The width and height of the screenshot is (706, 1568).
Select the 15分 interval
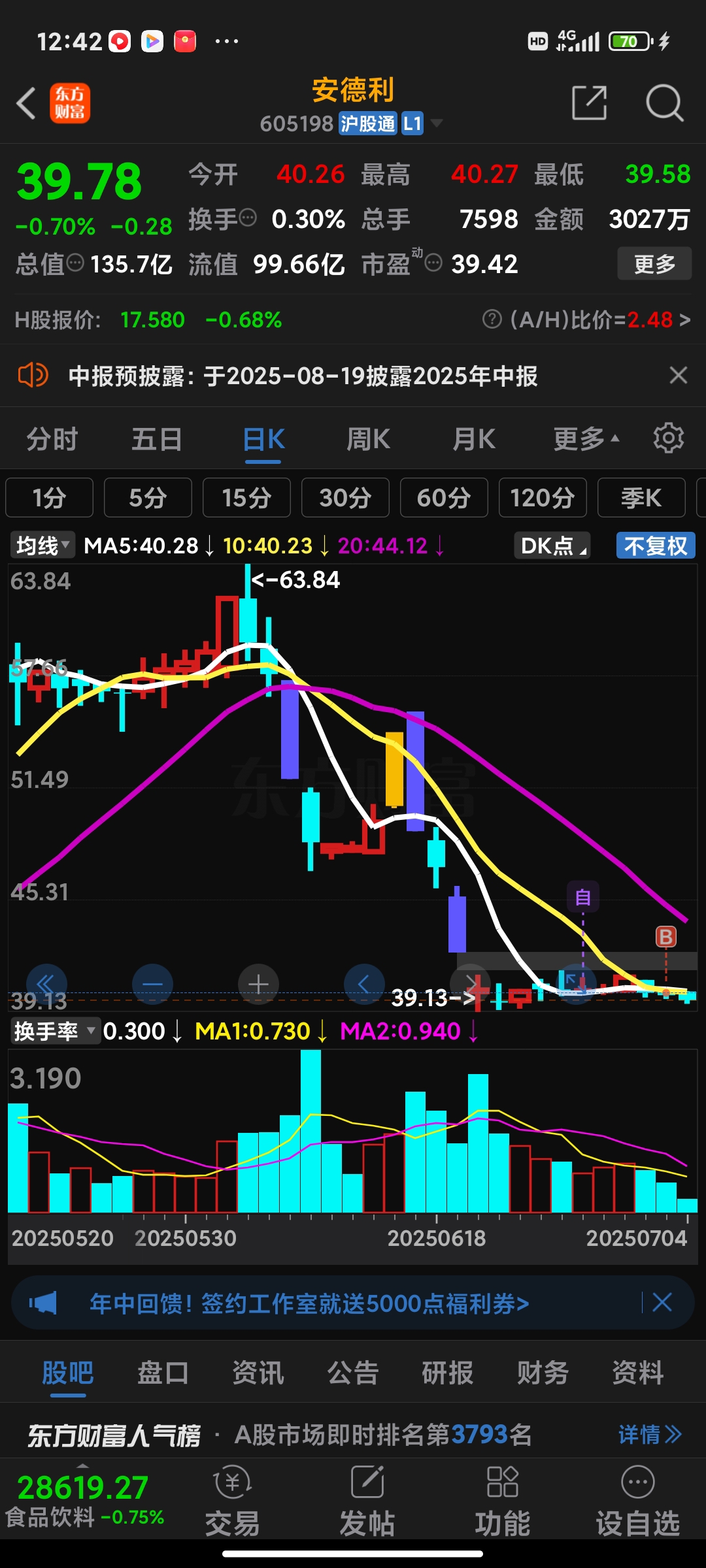tap(246, 498)
